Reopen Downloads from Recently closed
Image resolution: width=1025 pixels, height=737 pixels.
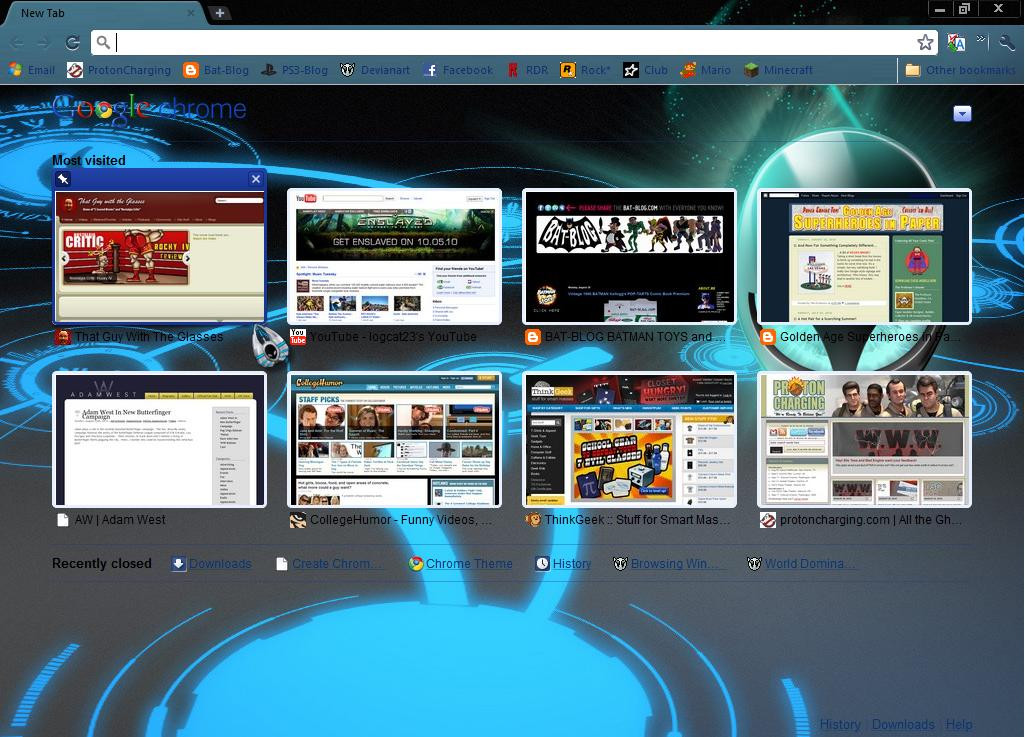(x=211, y=564)
